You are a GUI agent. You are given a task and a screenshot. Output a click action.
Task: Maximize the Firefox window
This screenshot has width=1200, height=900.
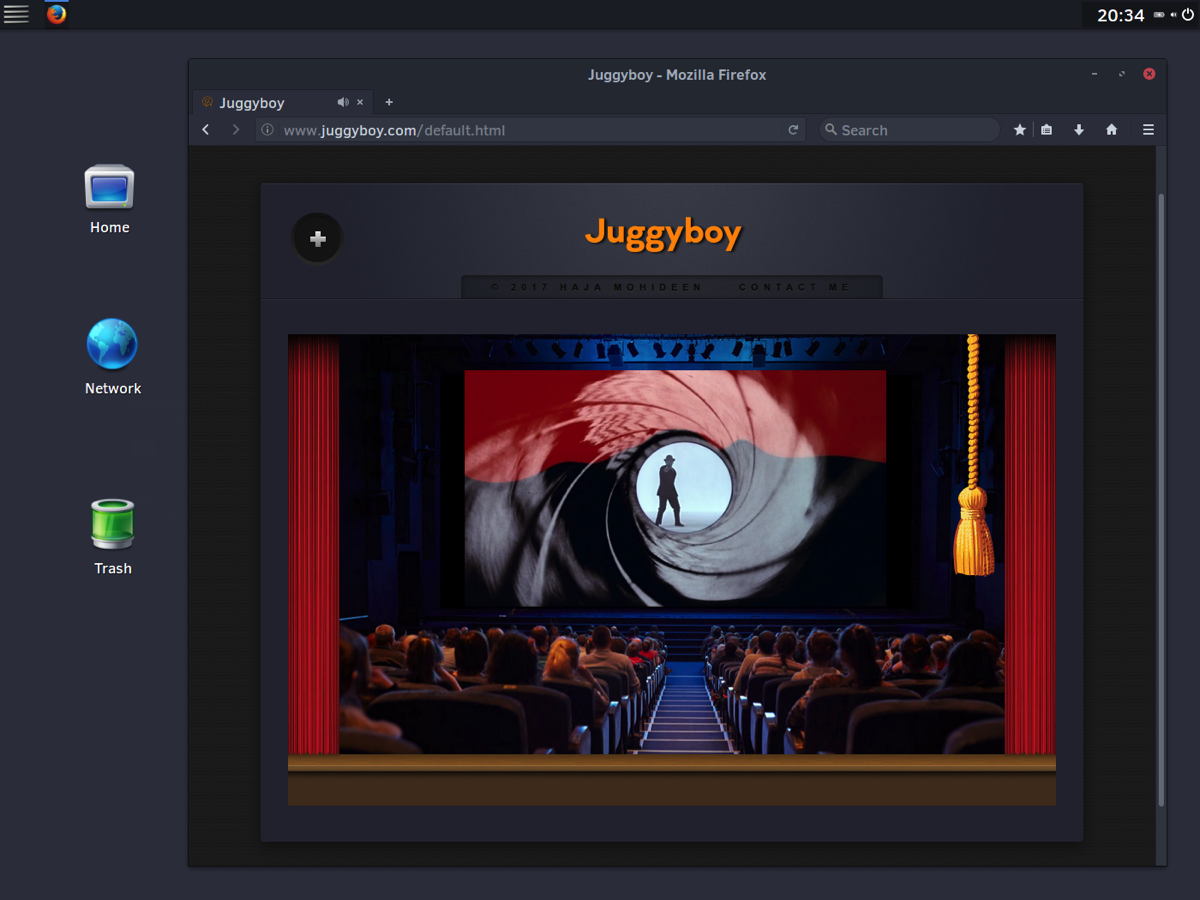[1121, 74]
